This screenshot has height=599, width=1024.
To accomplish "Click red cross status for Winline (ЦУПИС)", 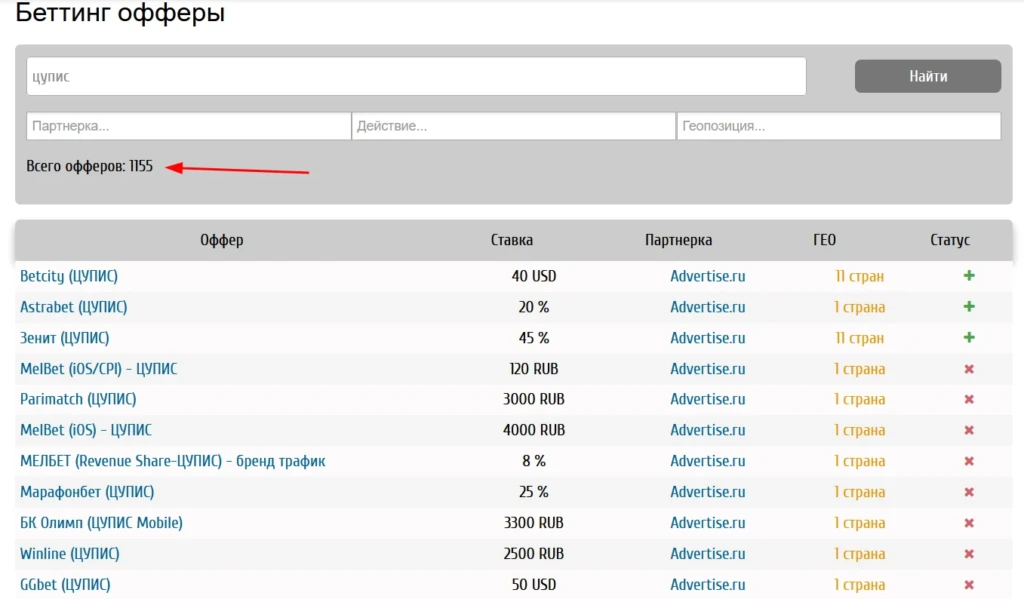I will click(969, 554).
